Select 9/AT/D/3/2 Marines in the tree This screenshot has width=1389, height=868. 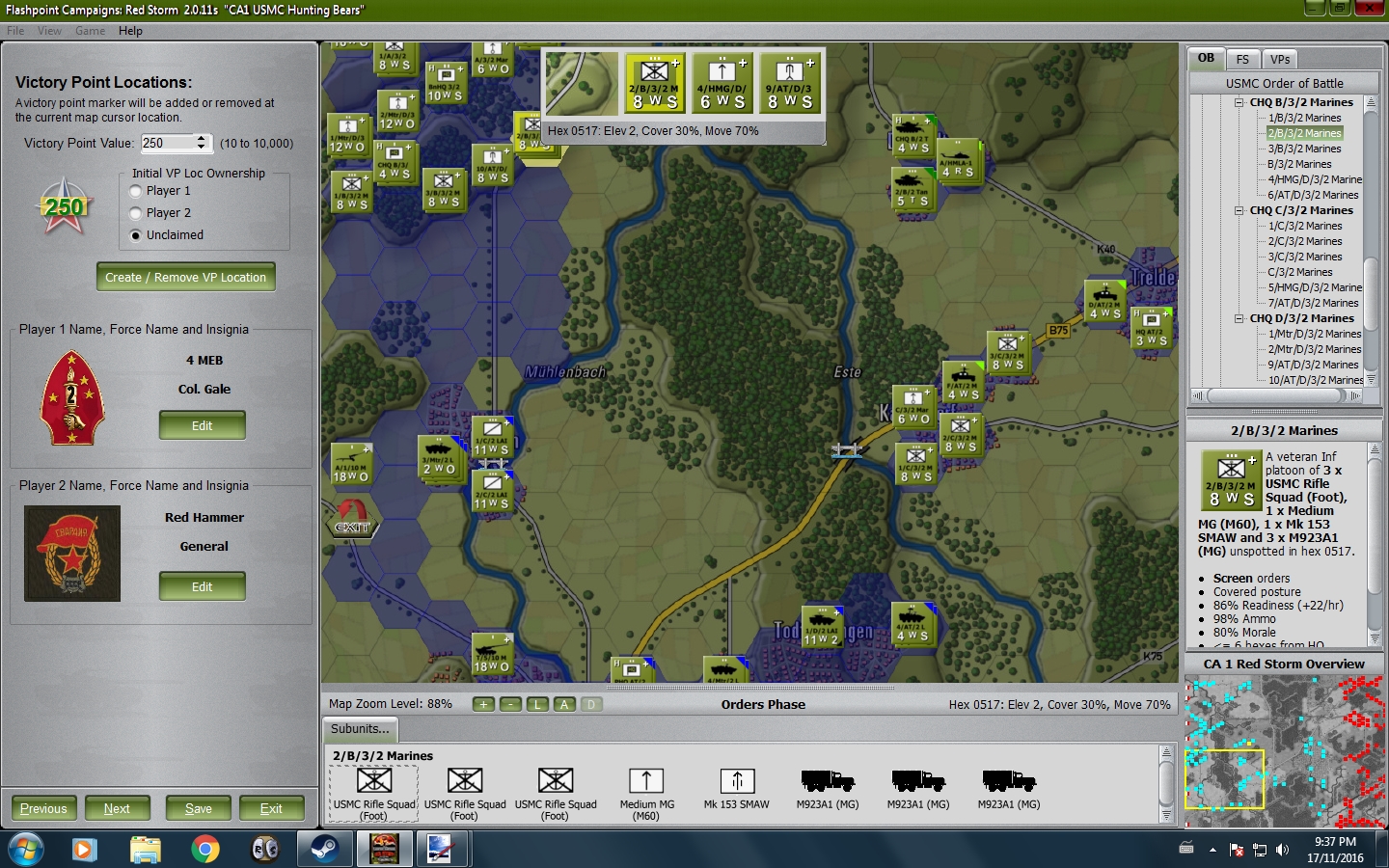tap(1313, 365)
